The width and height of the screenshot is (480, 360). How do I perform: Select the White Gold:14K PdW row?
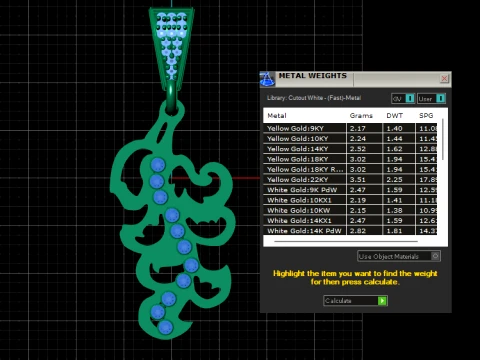click(x=350, y=231)
